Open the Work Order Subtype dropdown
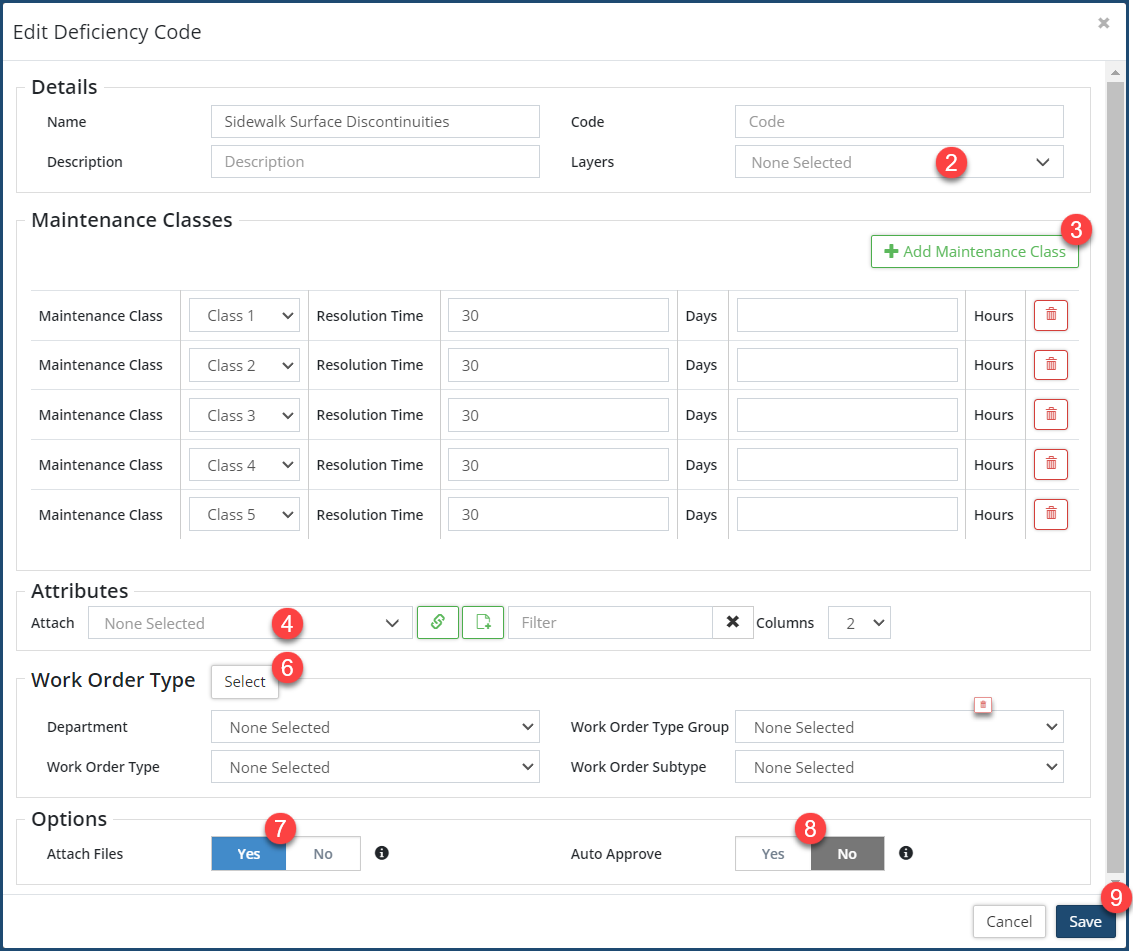Viewport: 1133px width, 951px height. pyautogui.click(x=898, y=767)
